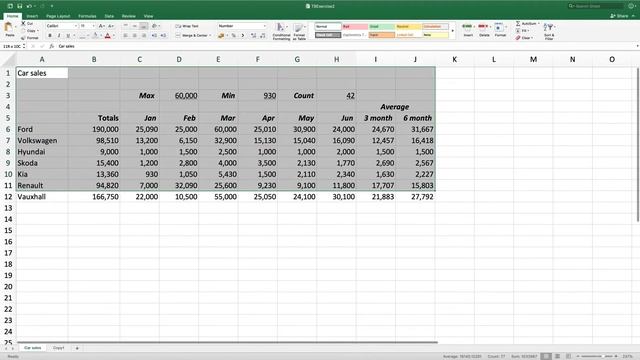The height and width of the screenshot is (360, 640).
Task: Switch to the View tab
Action: tap(148, 16)
